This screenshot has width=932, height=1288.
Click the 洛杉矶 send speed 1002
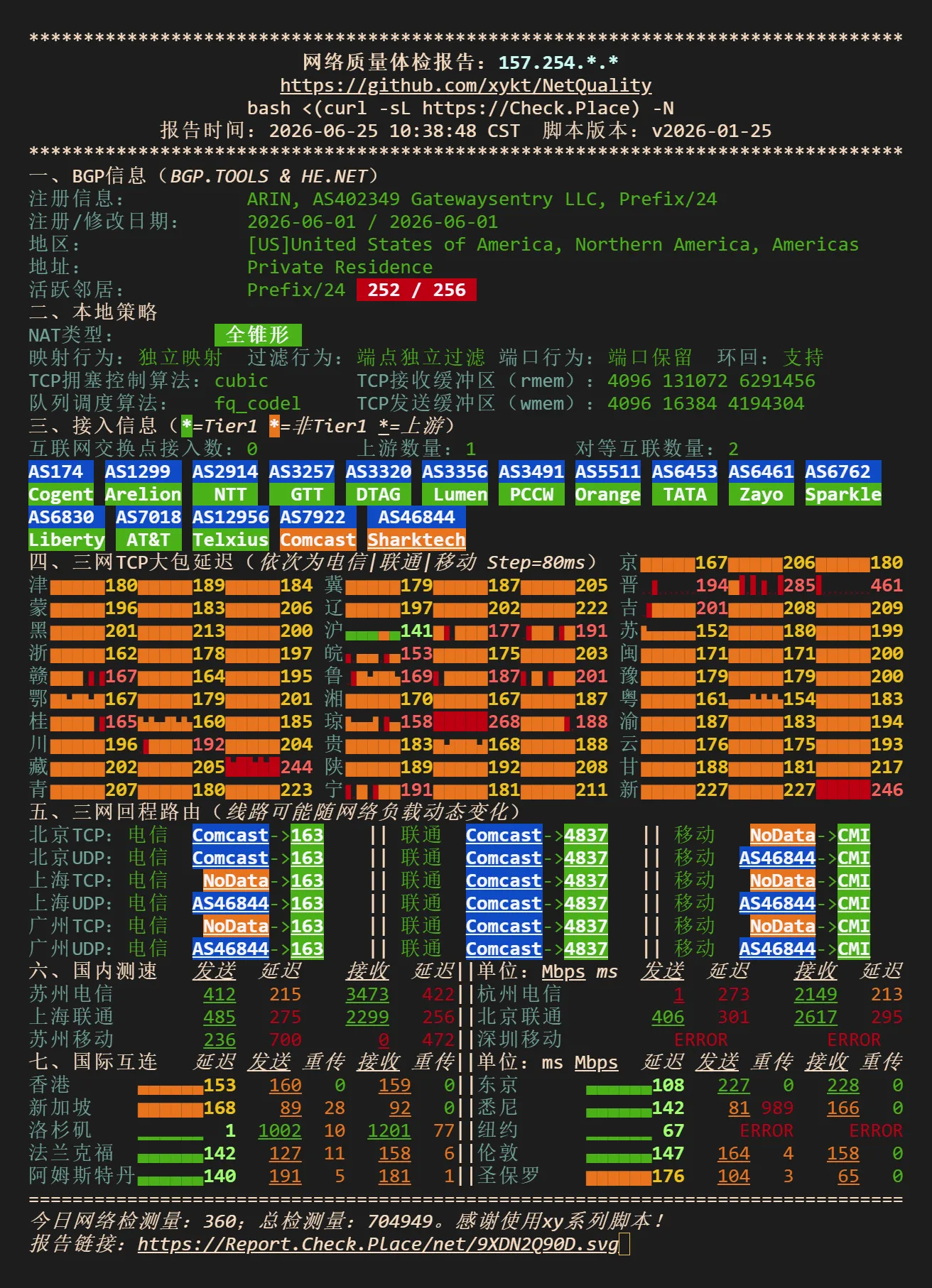coord(280,1130)
